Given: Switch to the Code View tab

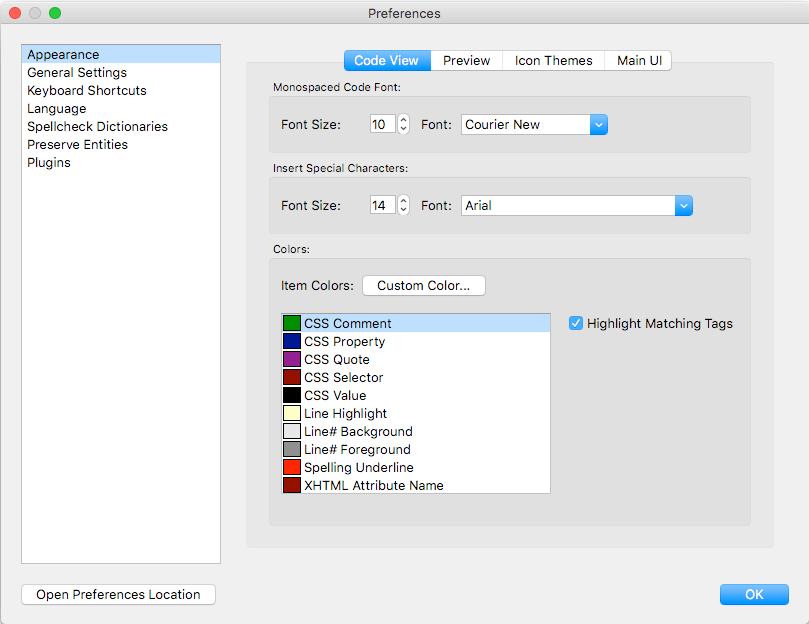Looking at the screenshot, I should click(387, 60).
